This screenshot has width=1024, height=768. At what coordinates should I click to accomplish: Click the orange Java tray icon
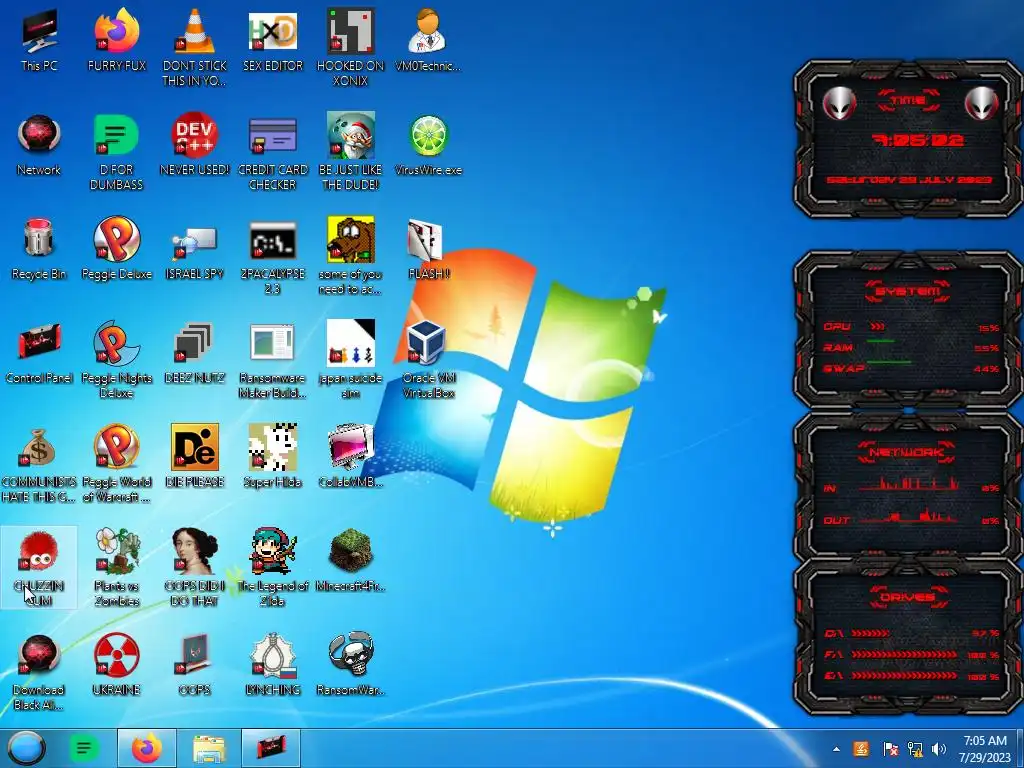pyautogui.click(x=861, y=749)
